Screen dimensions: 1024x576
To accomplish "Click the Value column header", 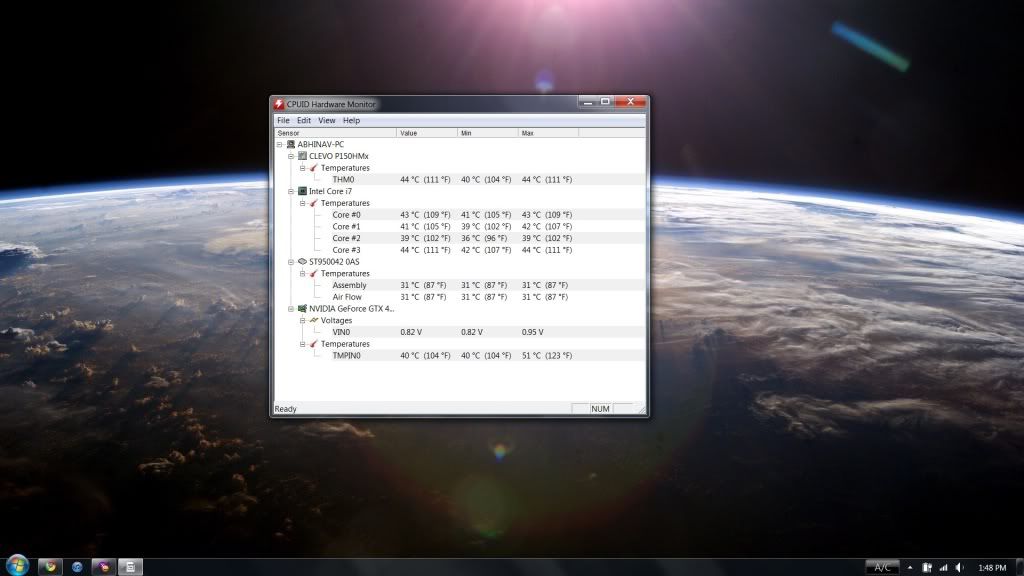I will click(427, 133).
